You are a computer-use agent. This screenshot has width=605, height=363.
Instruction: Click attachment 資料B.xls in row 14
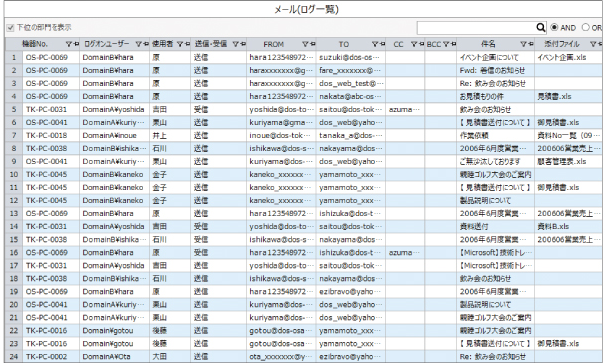(x=553, y=227)
